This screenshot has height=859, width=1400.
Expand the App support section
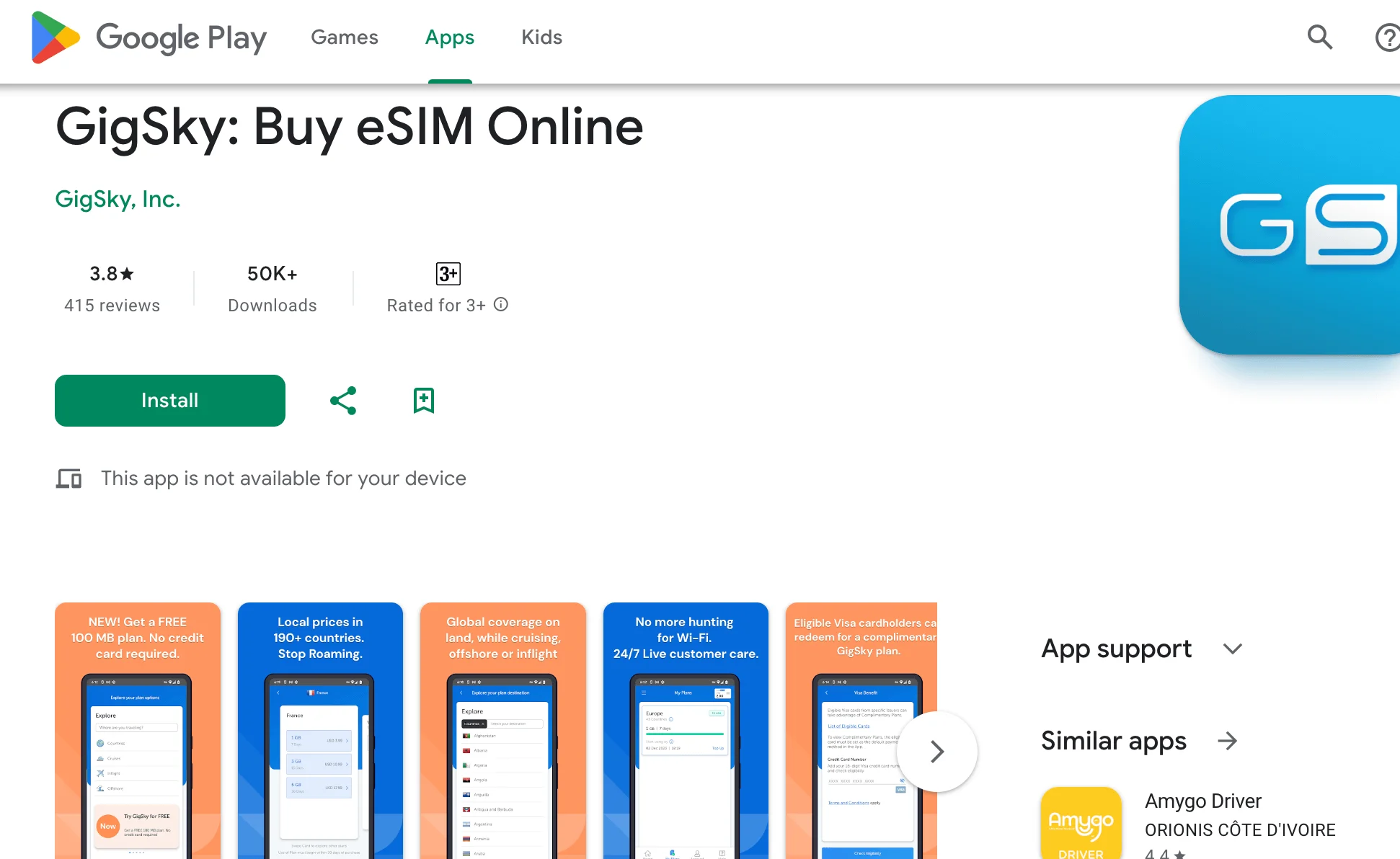tap(1231, 649)
